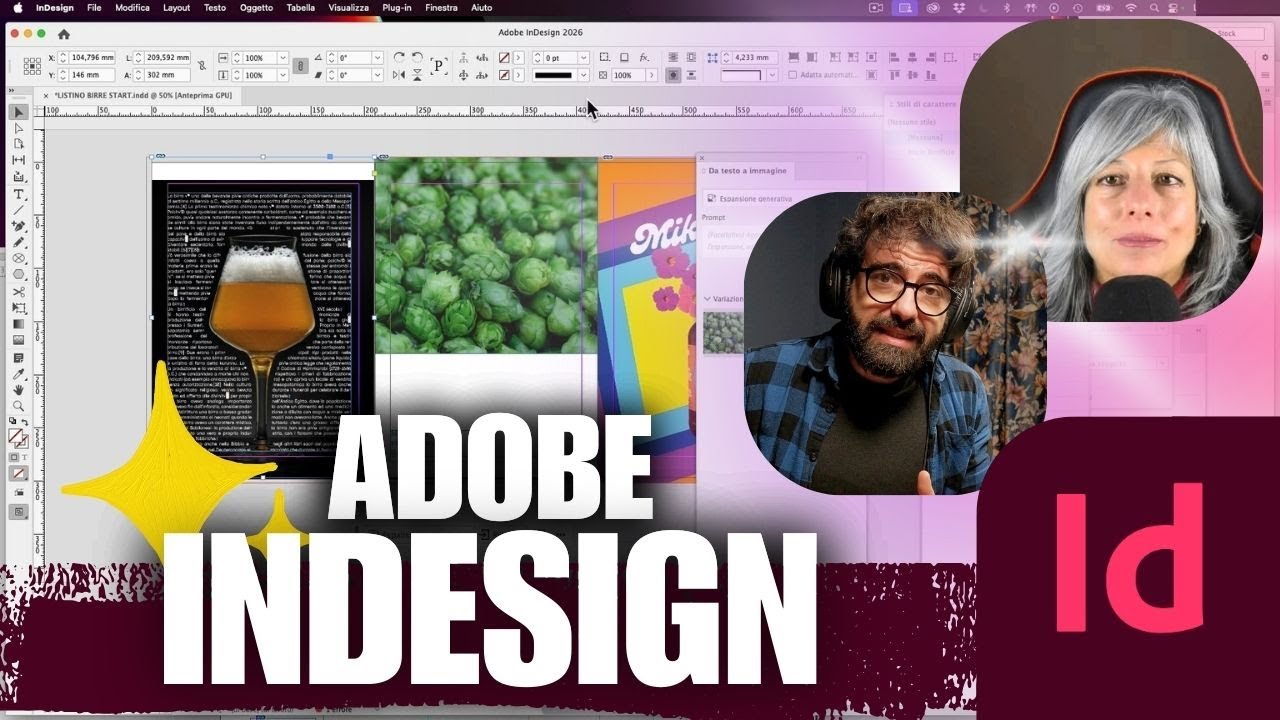Open scale Y percentage dropdown
Viewport: 1280px width, 720px height.
(283, 75)
